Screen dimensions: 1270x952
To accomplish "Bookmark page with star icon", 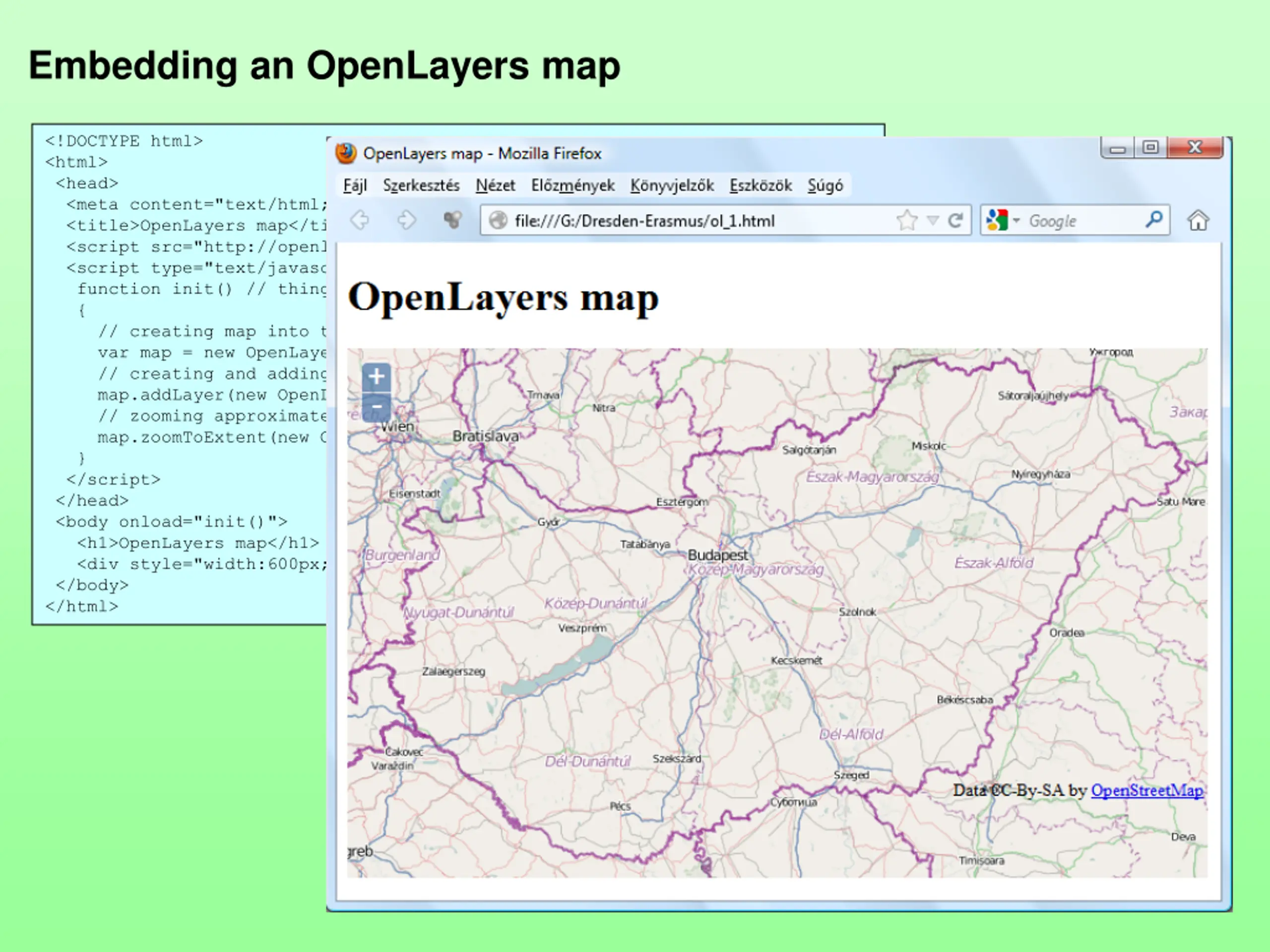I will (x=907, y=220).
